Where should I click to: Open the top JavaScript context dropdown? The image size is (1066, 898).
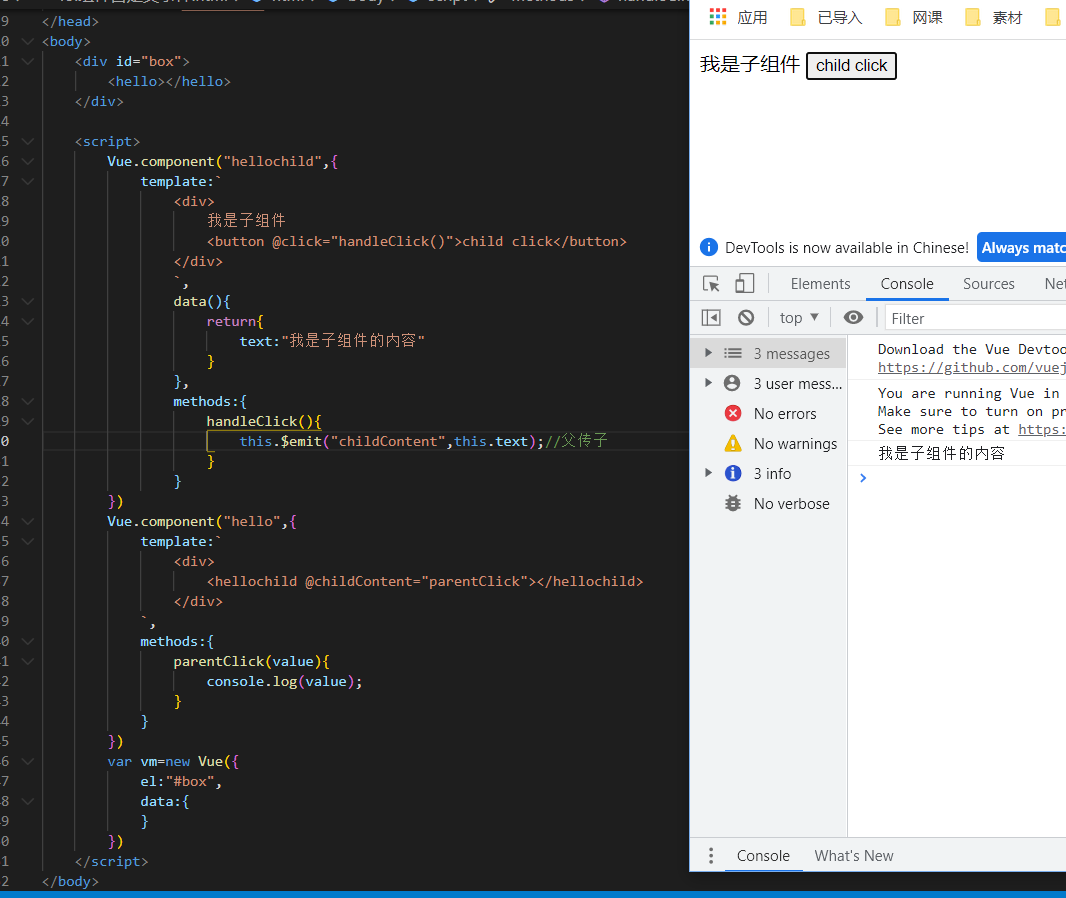799,317
